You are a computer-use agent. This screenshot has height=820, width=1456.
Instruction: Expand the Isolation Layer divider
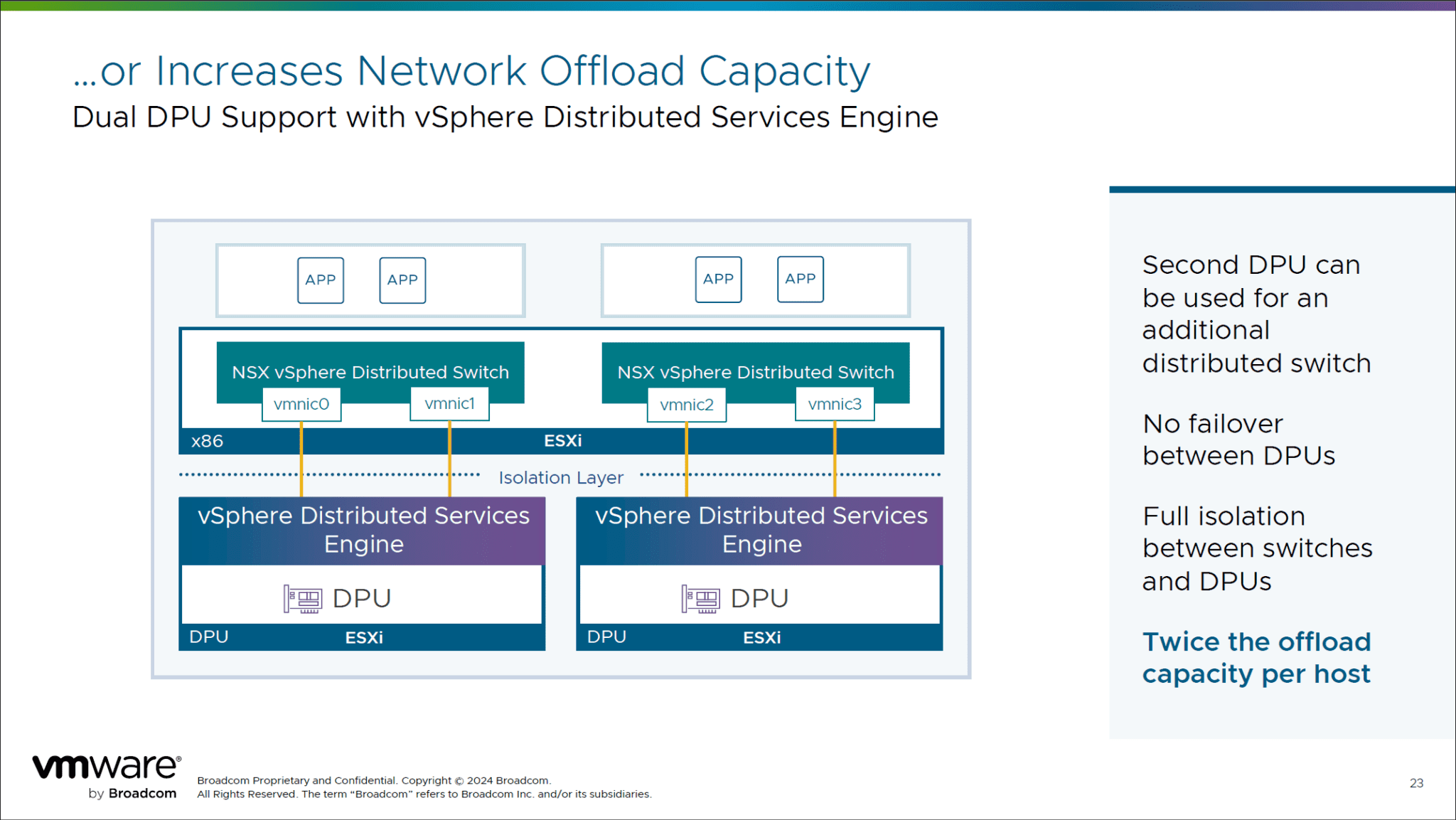pyautogui.click(x=561, y=477)
